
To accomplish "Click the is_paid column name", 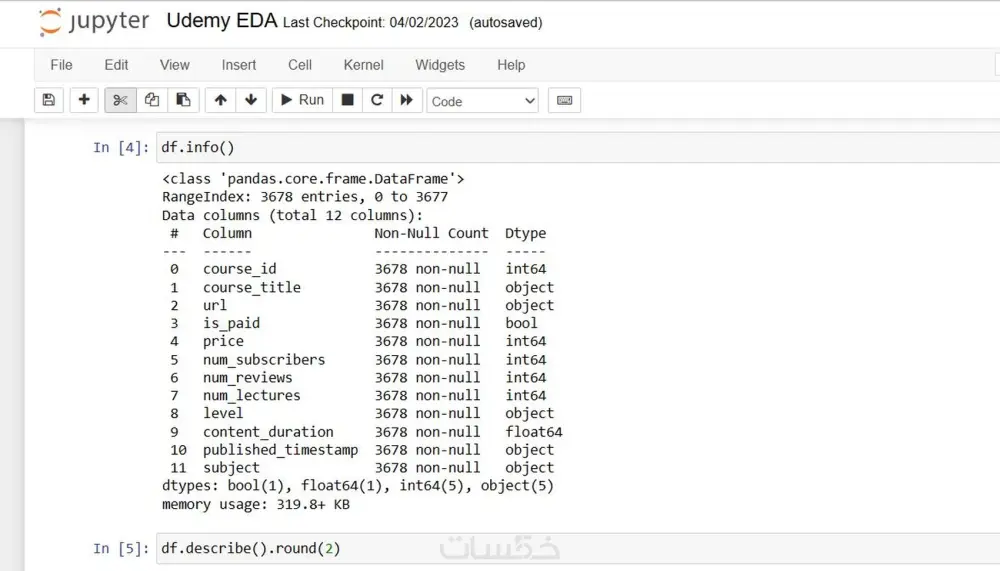I will (232, 323).
